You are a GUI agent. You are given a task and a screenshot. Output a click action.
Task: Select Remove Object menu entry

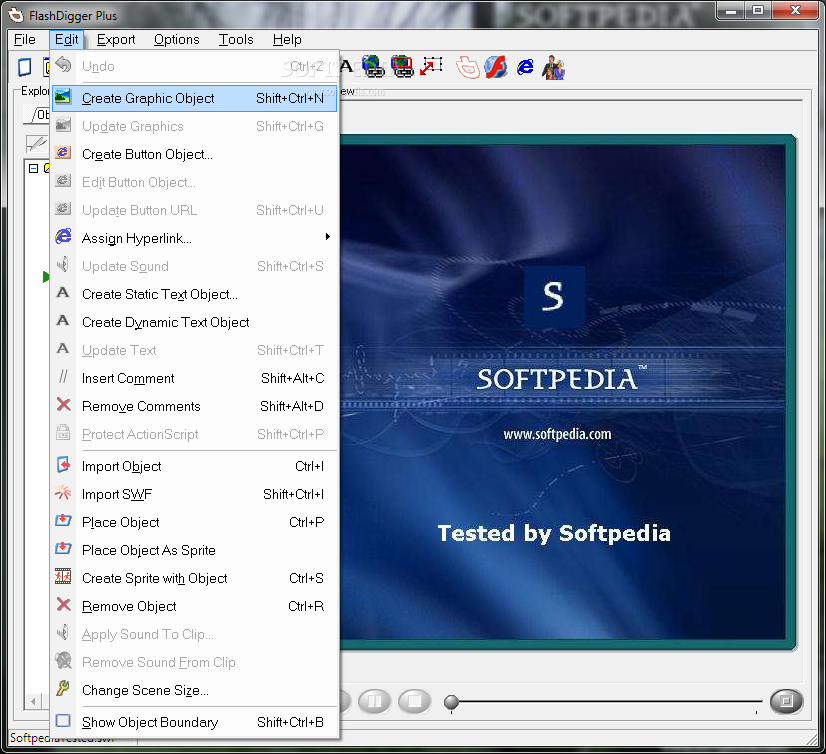pyautogui.click(x=194, y=606)
